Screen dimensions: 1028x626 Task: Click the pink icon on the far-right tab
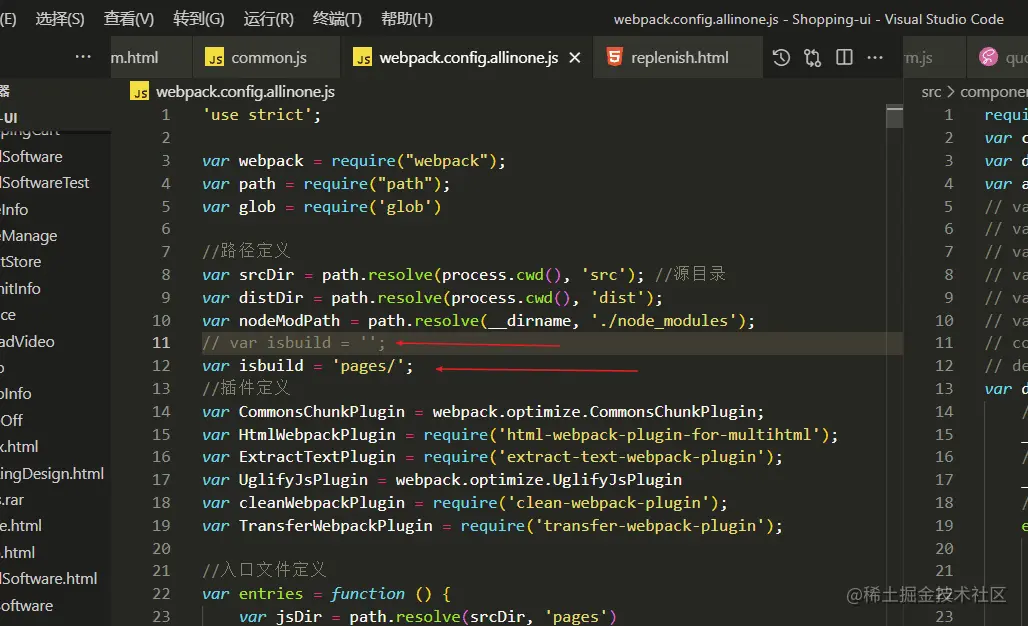click(x=988, y=57)
